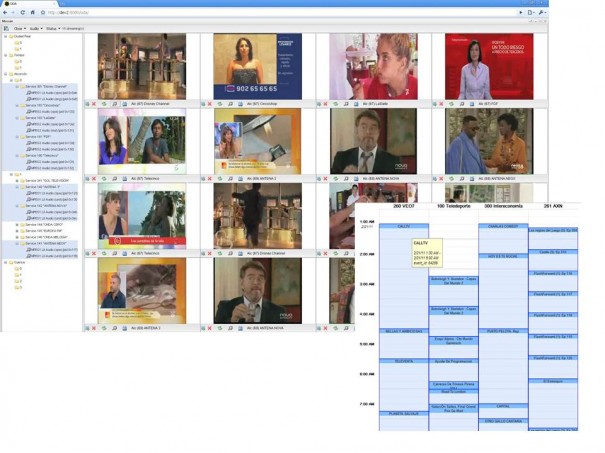Image resolution: width=605 pixels, height=453 pixels.
Task: Open the View dropdown in the toolbar
Action: click(19, 28)
